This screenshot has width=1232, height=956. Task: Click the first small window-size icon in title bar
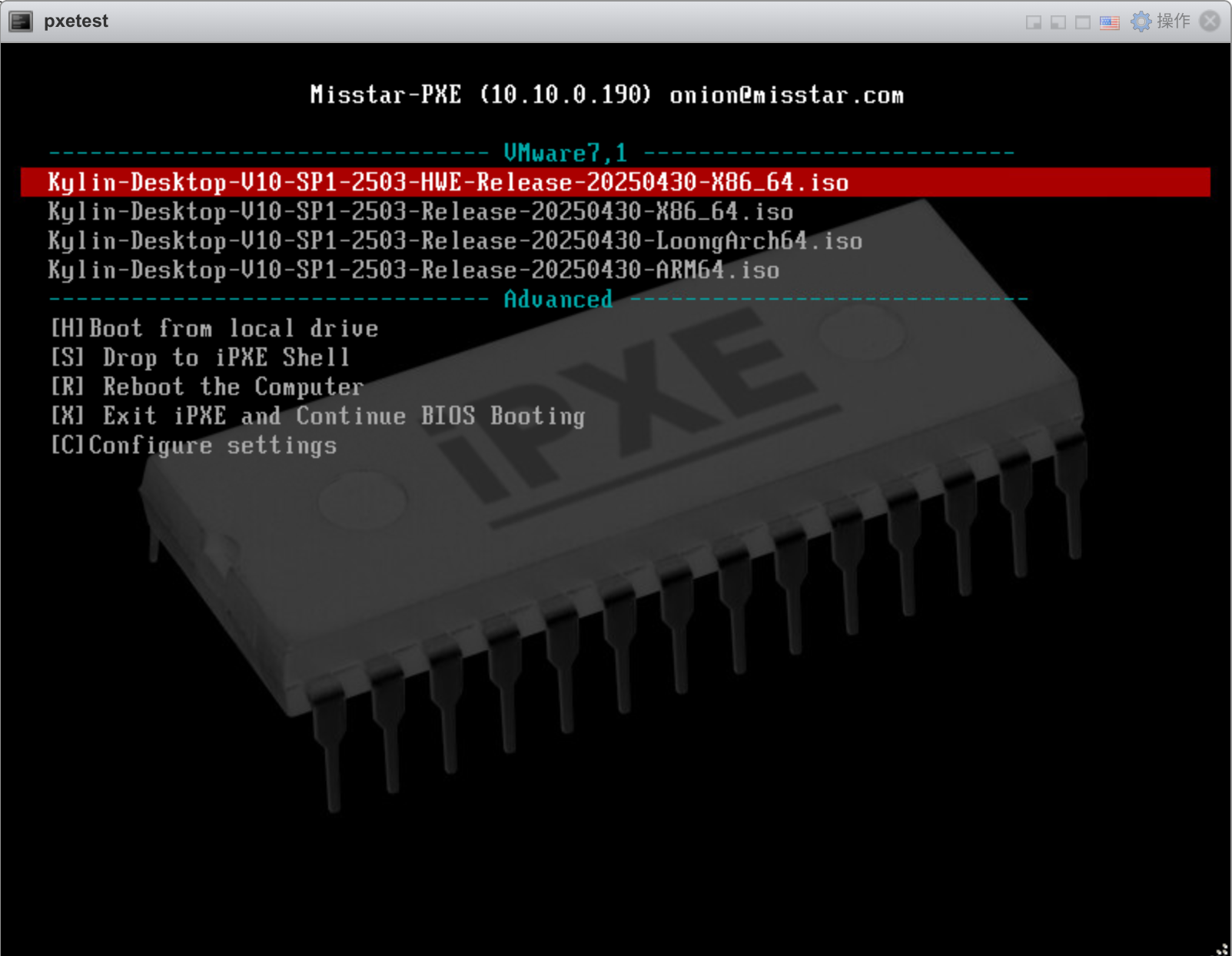click(x=1034, y=22)
